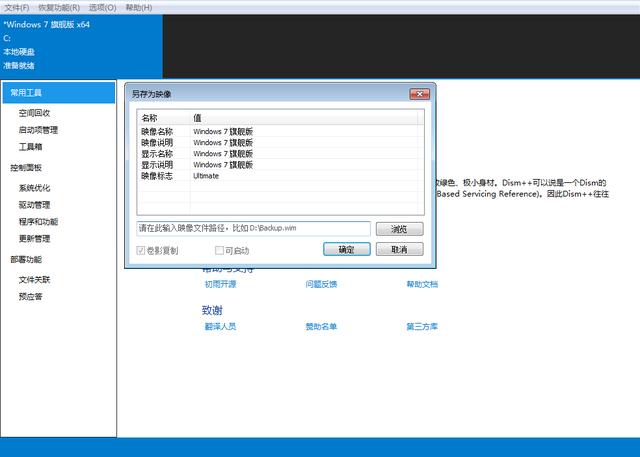Screen dimensions: 640x457
Task: Open the 第三方库 link
Action: pyautogui.click(x=422, y=326)
